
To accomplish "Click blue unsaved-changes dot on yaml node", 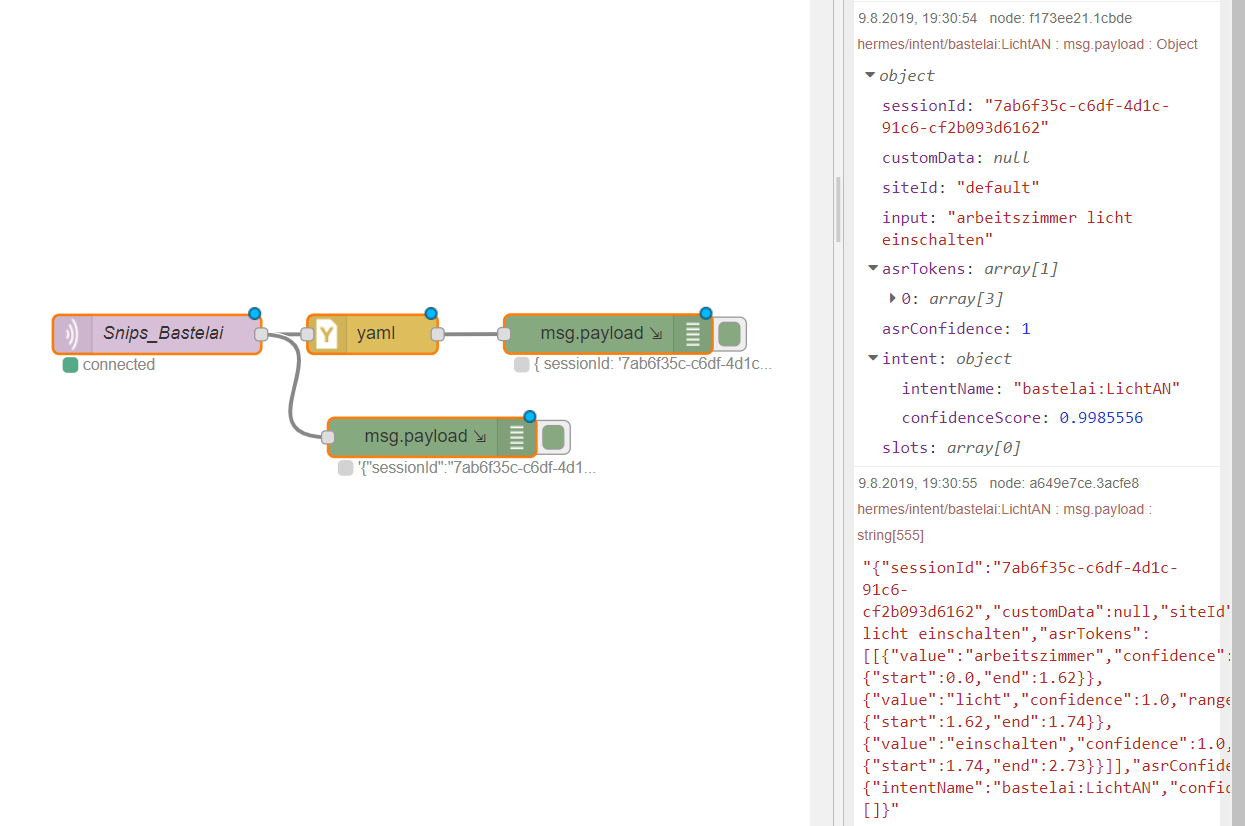I will pyautogui.click(x=431, y=313).
